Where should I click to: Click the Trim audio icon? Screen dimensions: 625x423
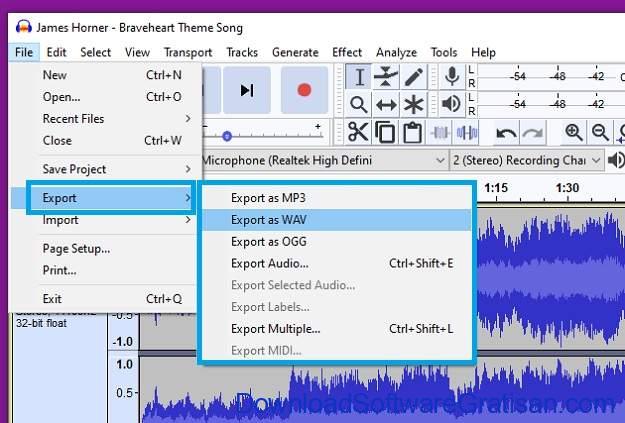tap(440, 132)
